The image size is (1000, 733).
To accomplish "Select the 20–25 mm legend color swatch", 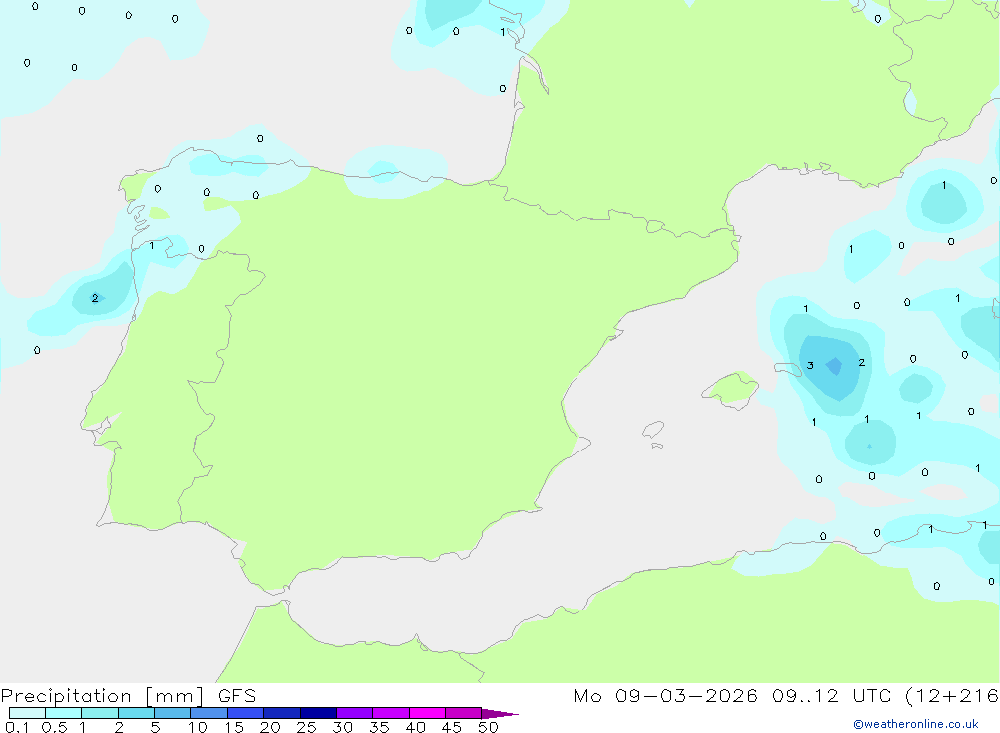I will click(x=282, y=713).
